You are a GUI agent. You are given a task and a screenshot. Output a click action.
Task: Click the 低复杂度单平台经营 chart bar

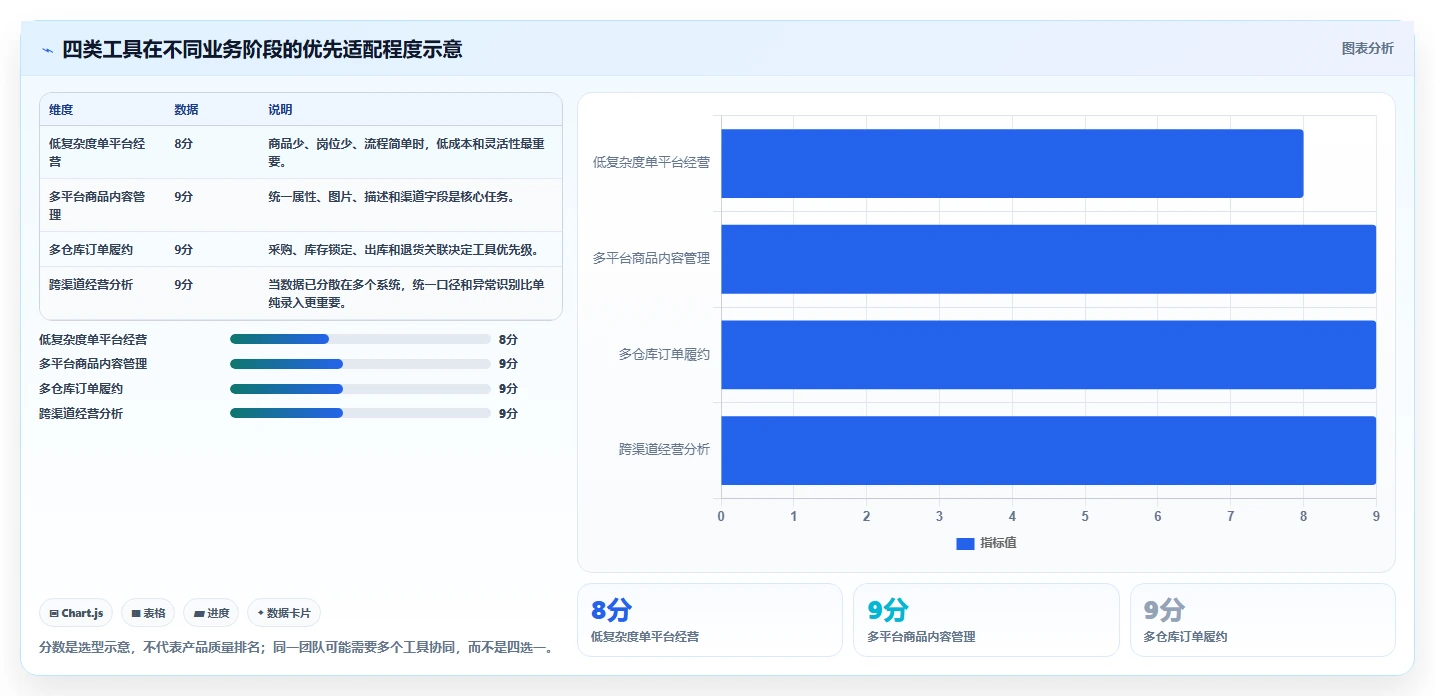pos(1012,163)
